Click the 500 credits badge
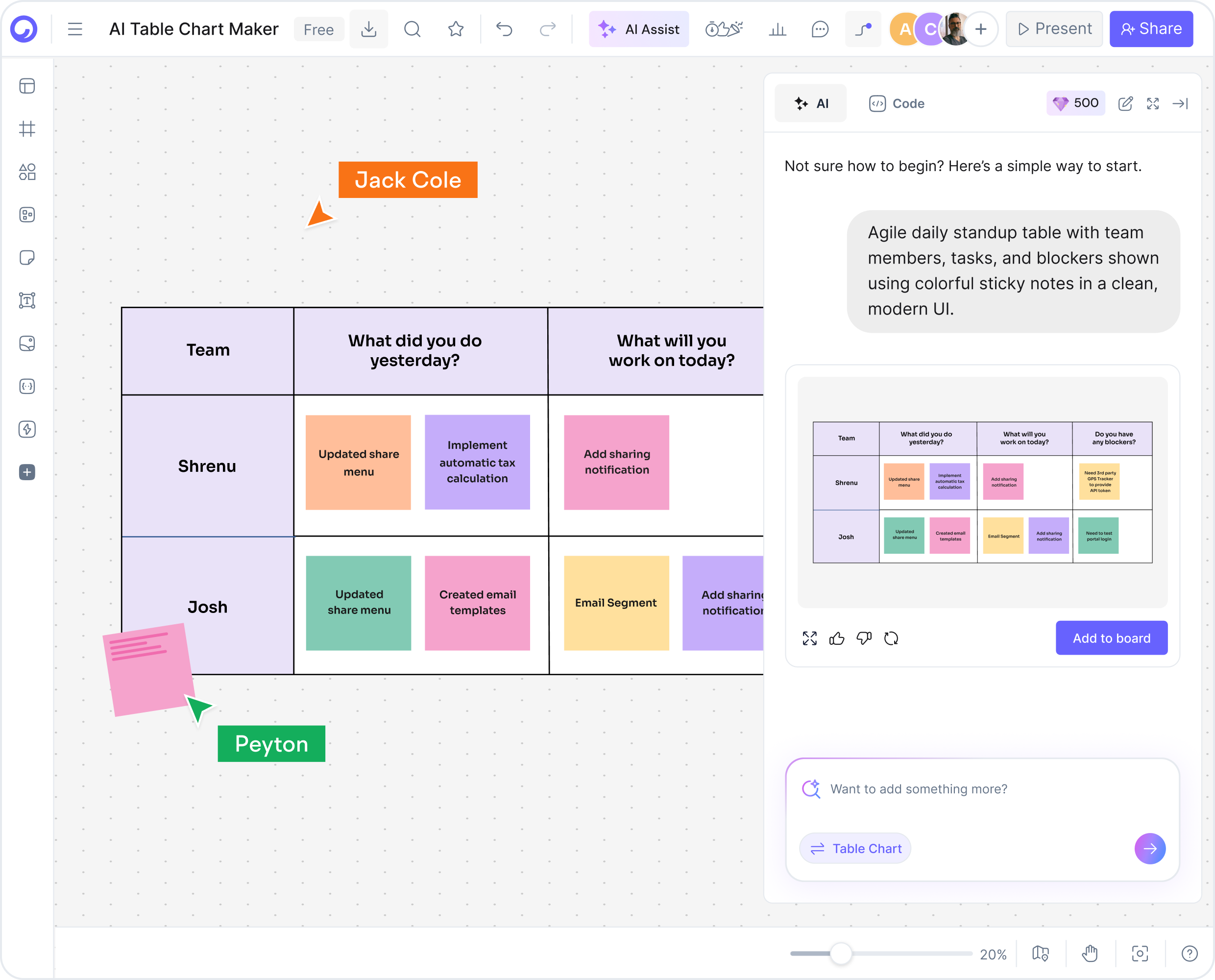This screenshot has width=1215, height=980. click(1075, 103)
